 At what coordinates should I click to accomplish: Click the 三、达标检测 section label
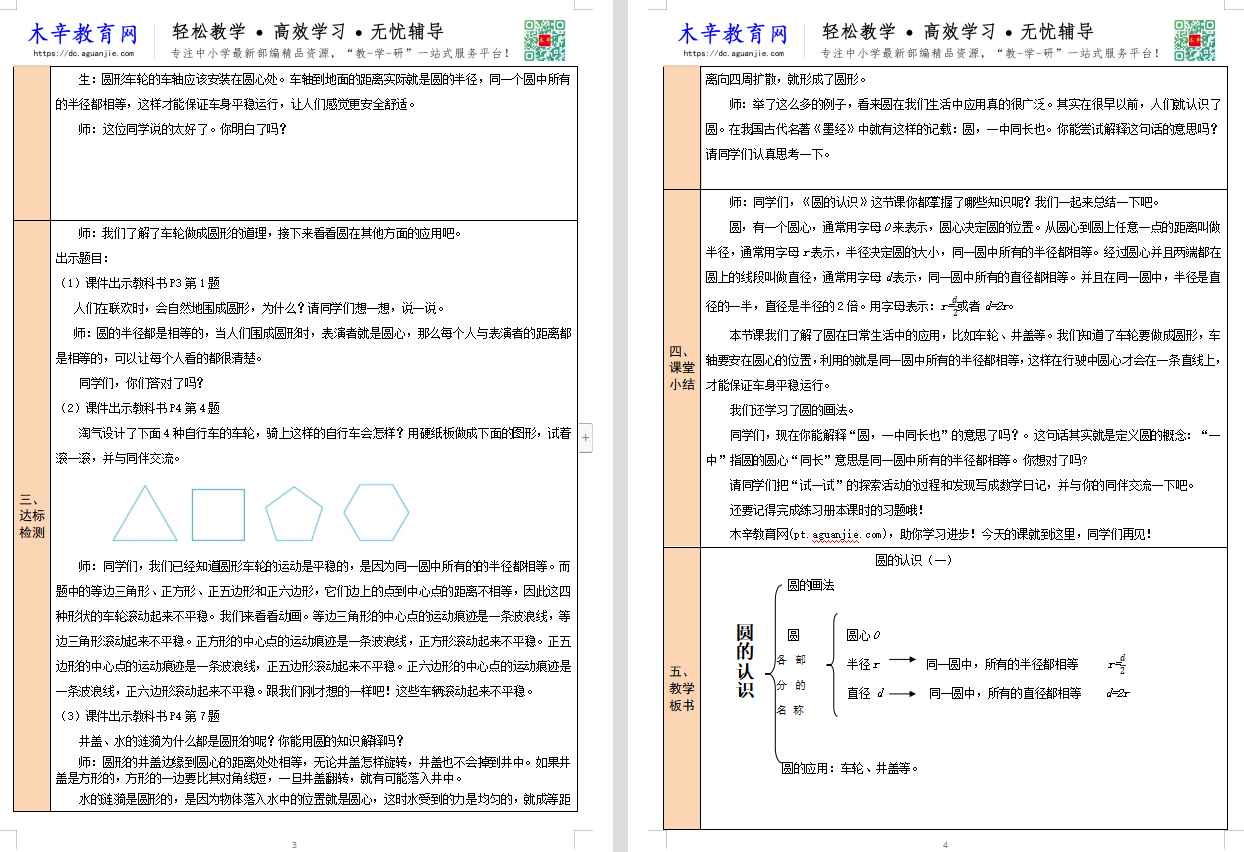32,516
